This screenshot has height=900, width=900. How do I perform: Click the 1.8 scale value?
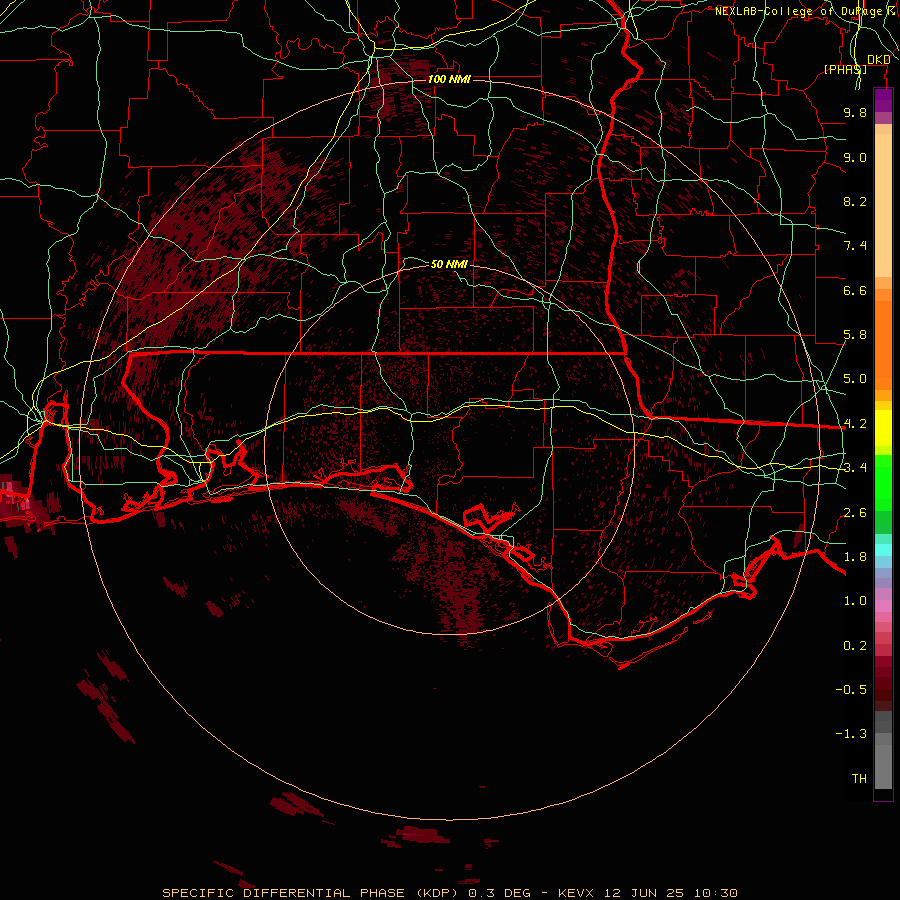(x=855, y=557)
